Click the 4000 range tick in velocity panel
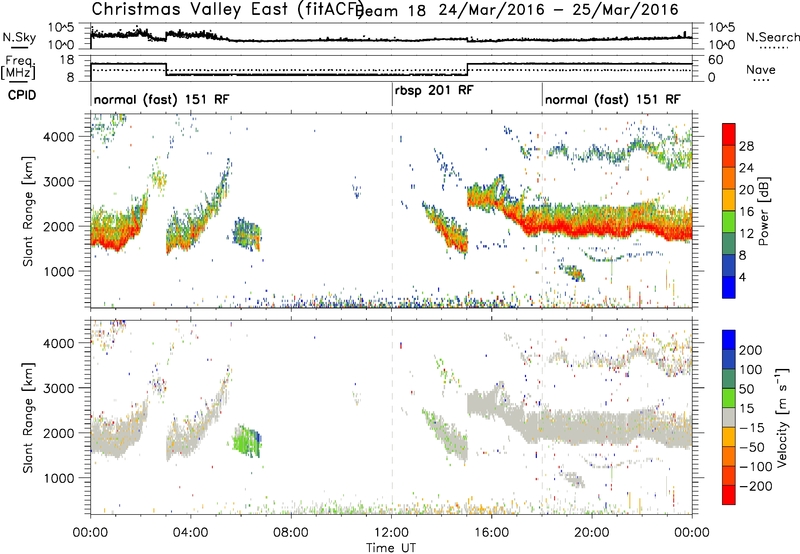This screenshot has height=554, width=800. pos(58,343)
